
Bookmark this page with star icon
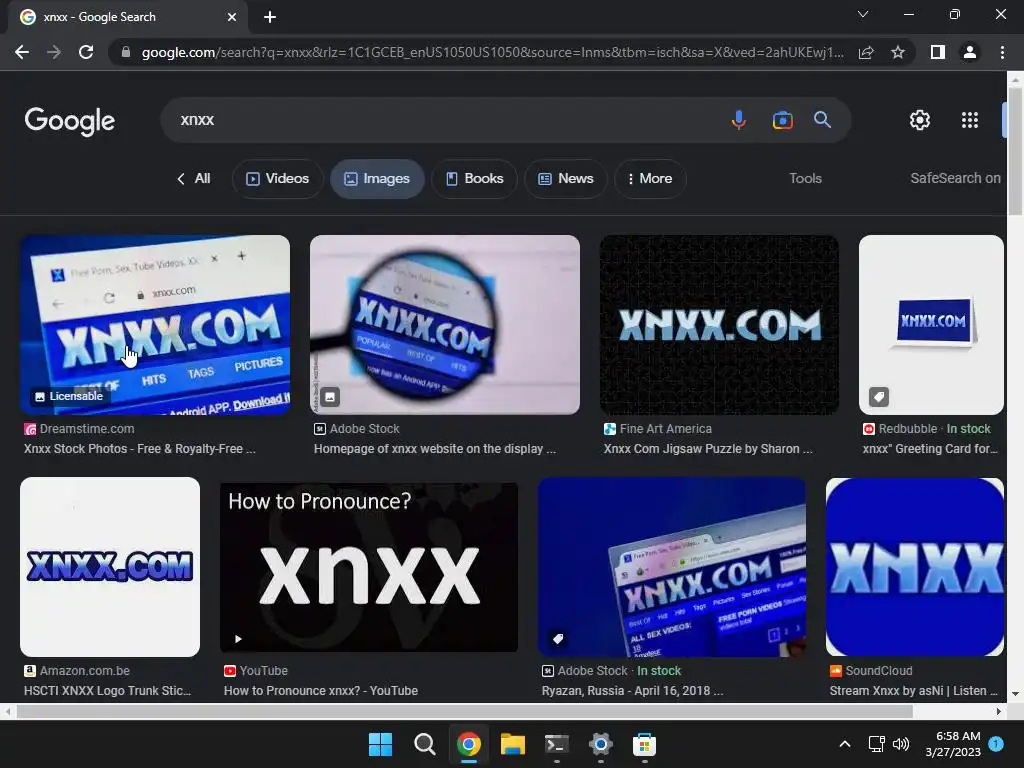click(x=898, y=52)
